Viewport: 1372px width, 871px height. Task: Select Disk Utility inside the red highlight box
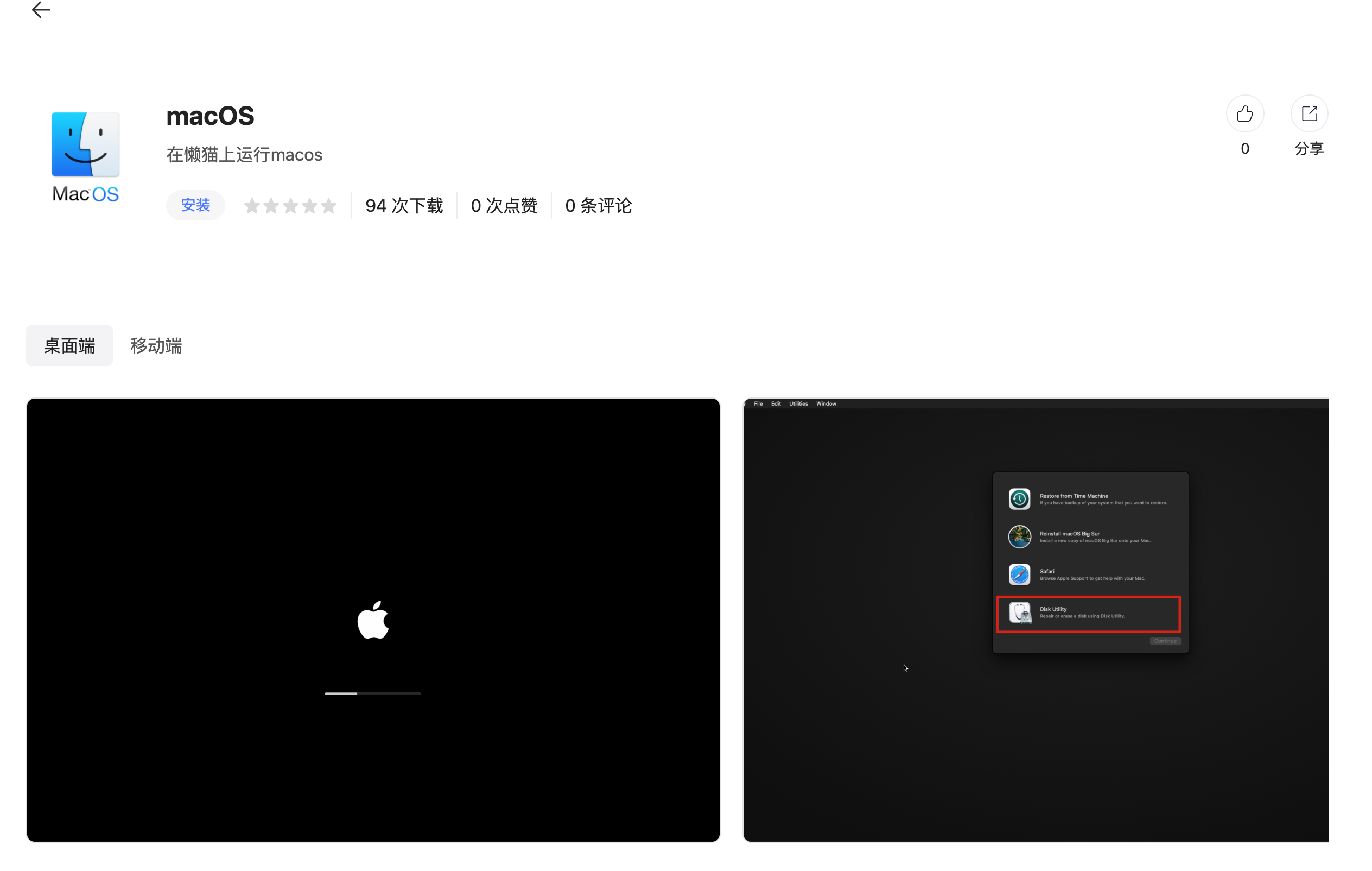click(x=1088, y=614)
